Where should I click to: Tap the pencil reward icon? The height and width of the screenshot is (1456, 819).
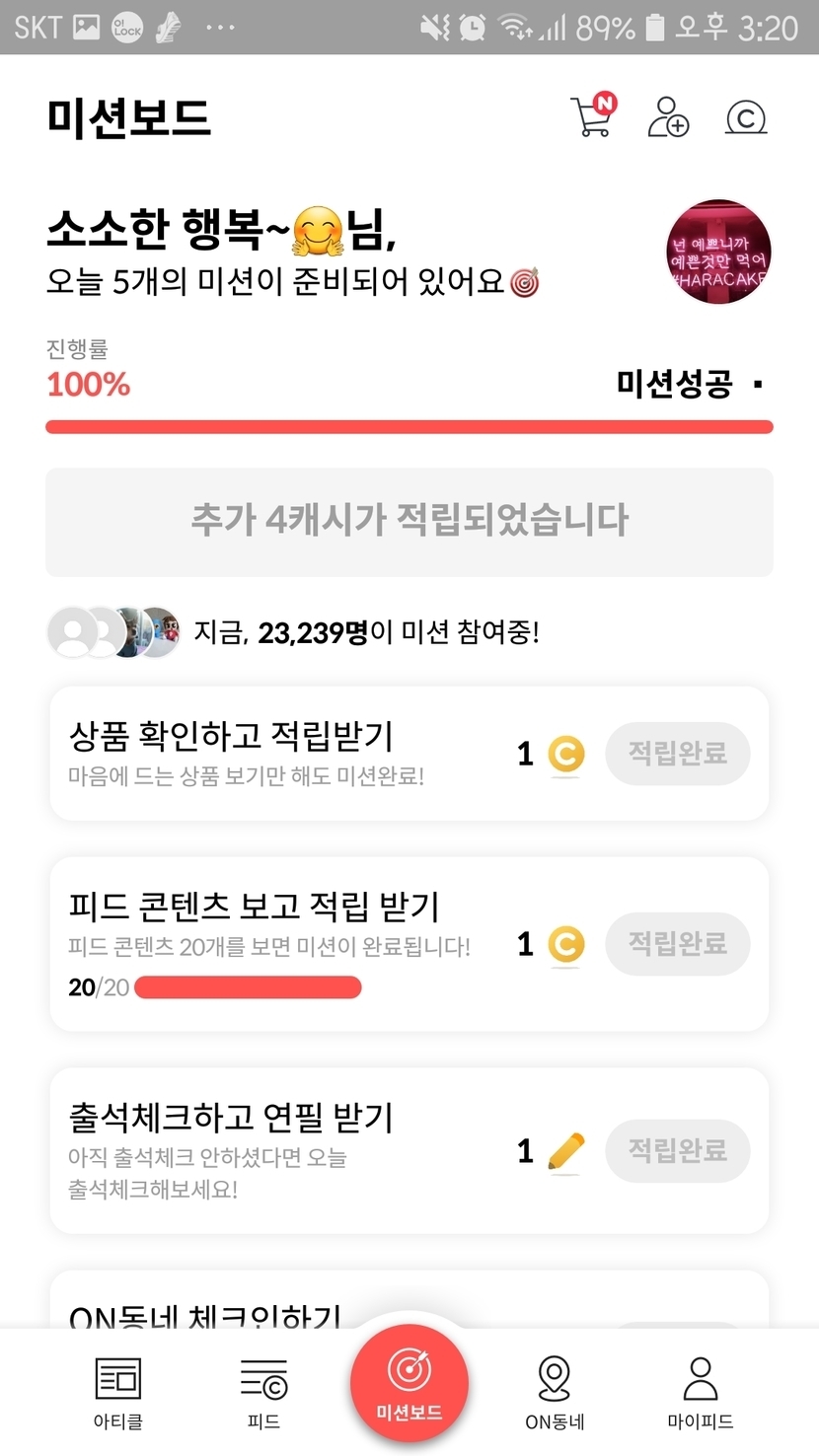pos(565,1151)
